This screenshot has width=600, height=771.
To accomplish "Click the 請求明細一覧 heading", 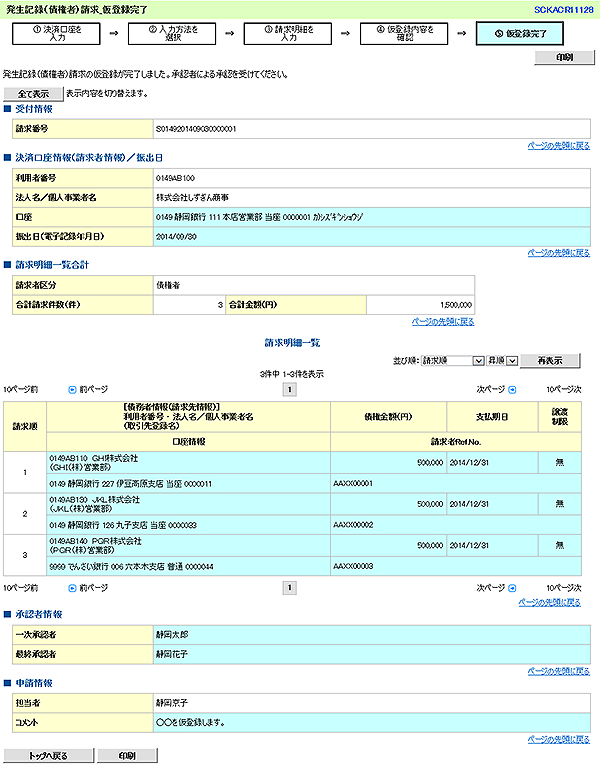I will 292,343.
